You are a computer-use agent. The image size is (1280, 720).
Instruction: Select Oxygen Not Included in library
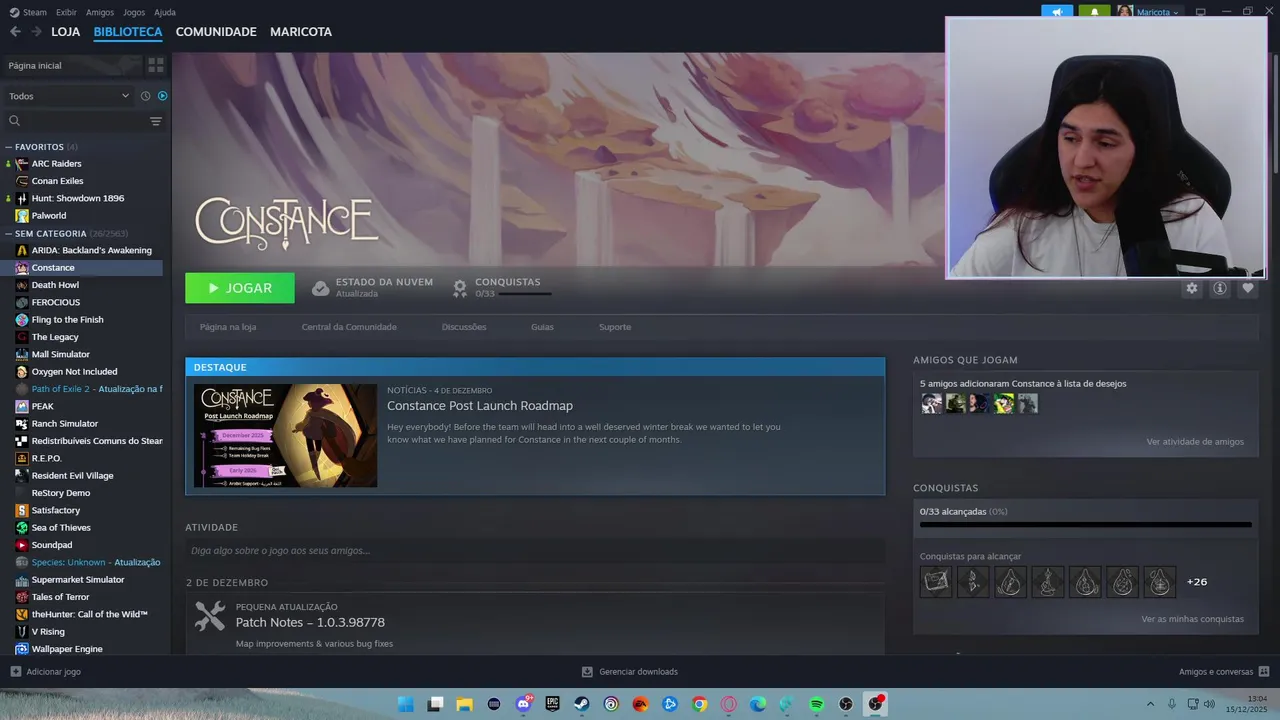point(74,371)
